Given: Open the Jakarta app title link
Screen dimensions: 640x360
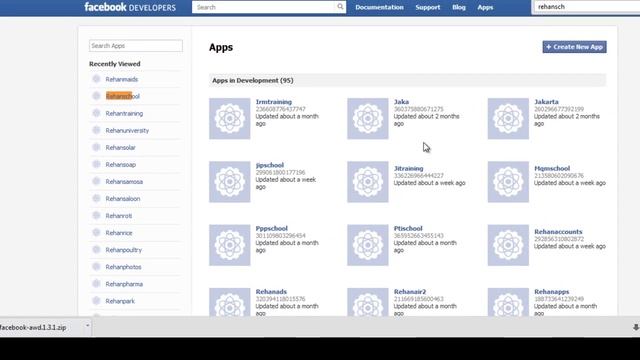Looking at the screenshot, I should pos(546,102).
